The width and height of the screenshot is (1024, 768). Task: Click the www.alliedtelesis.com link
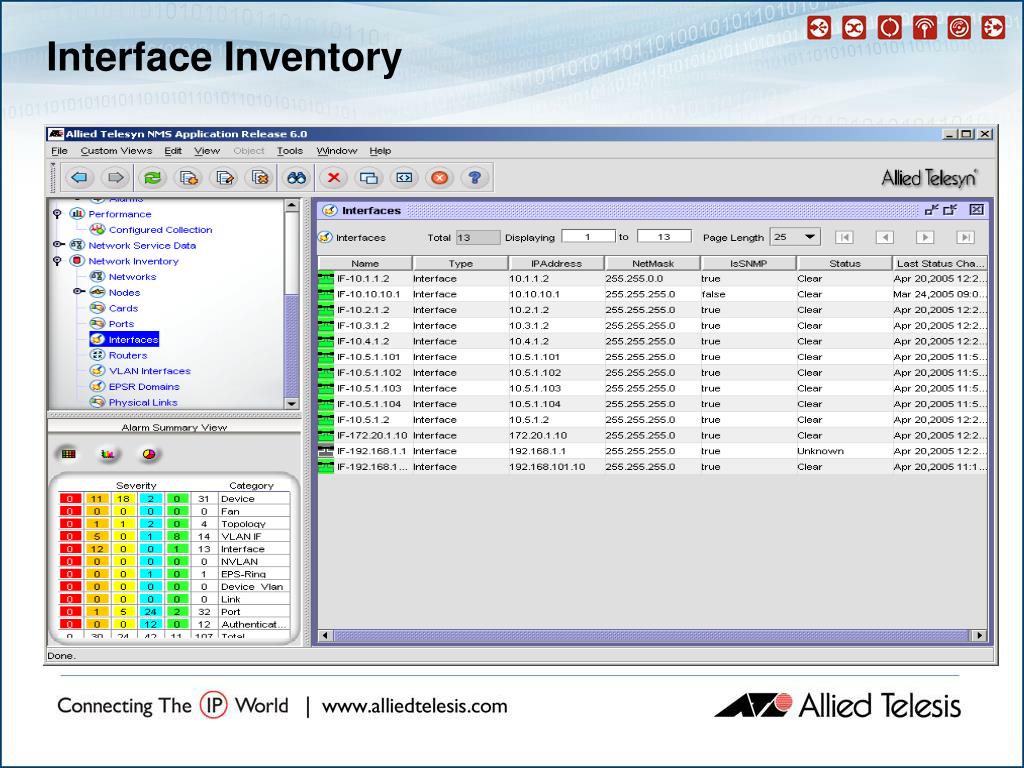click(414, 707)
